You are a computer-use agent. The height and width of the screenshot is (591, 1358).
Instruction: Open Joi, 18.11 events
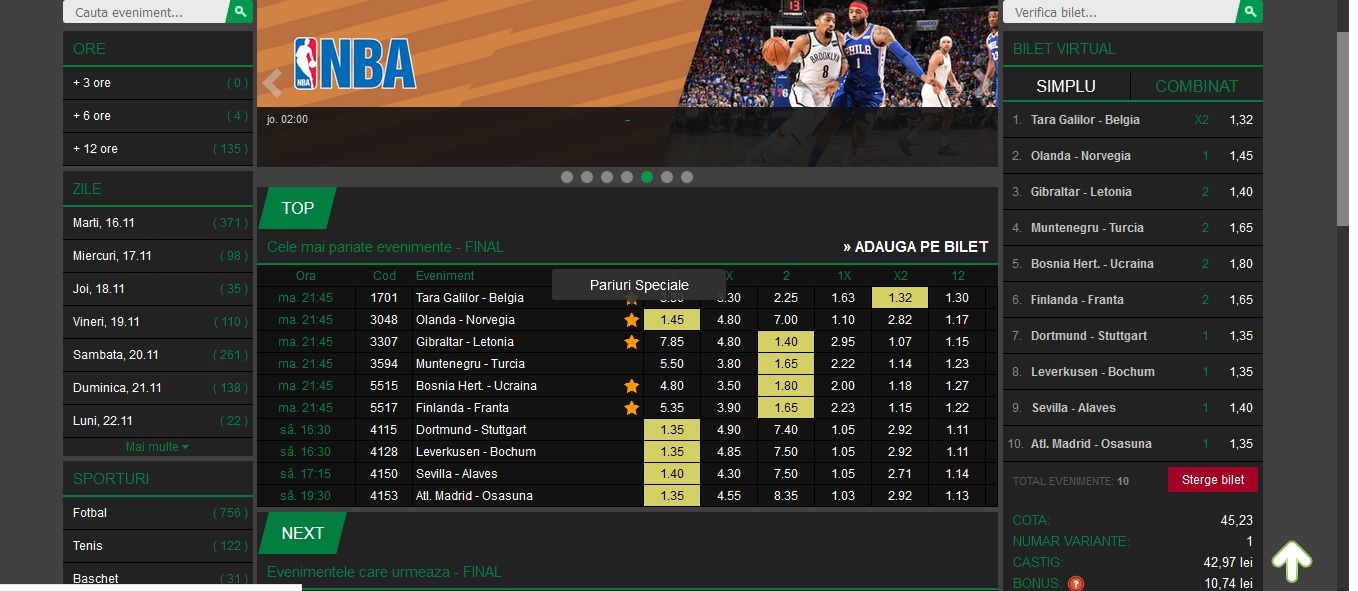pos(158,289)
